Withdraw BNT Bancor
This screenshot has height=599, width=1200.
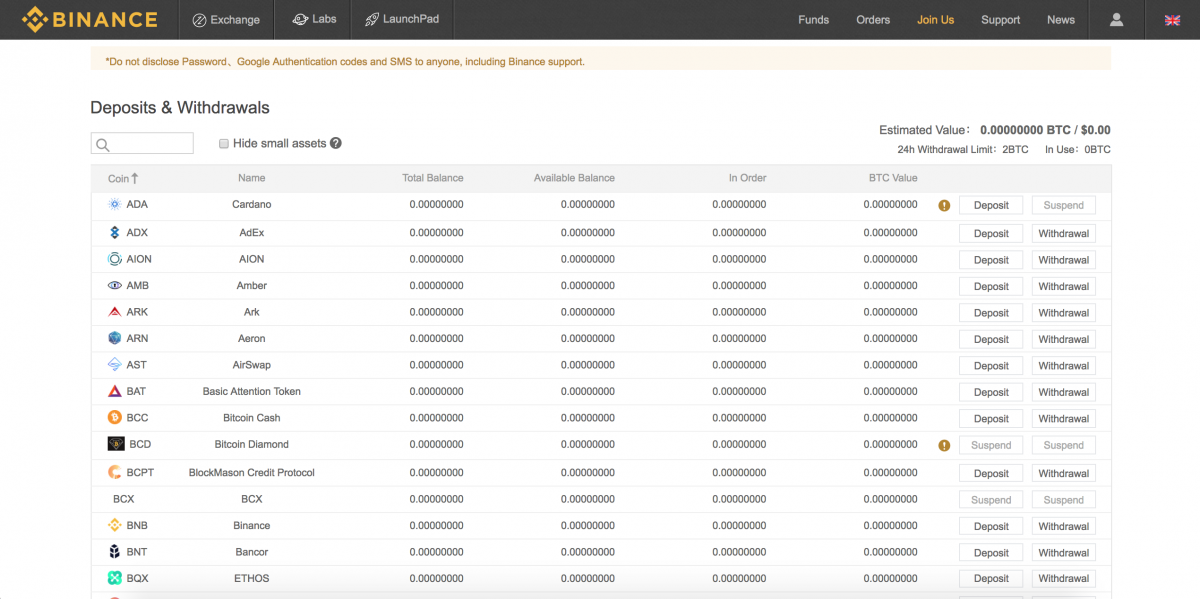tap(1064, 553)
